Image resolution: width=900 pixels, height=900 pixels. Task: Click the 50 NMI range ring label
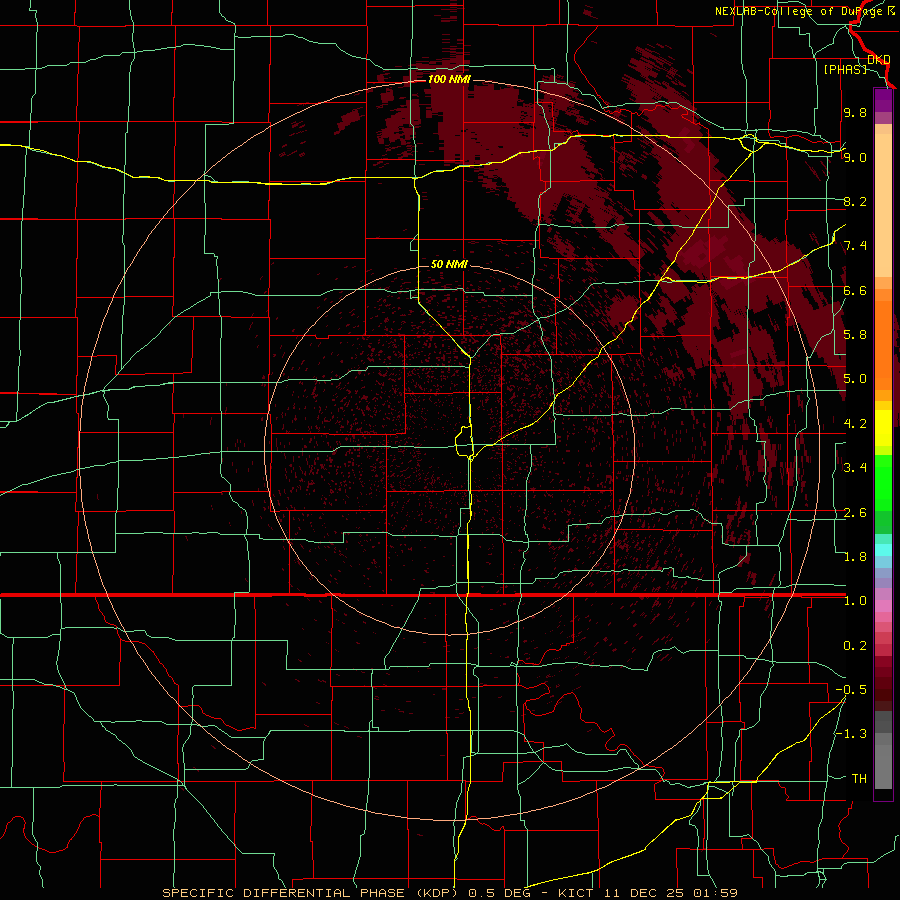(x=449, y=264)
